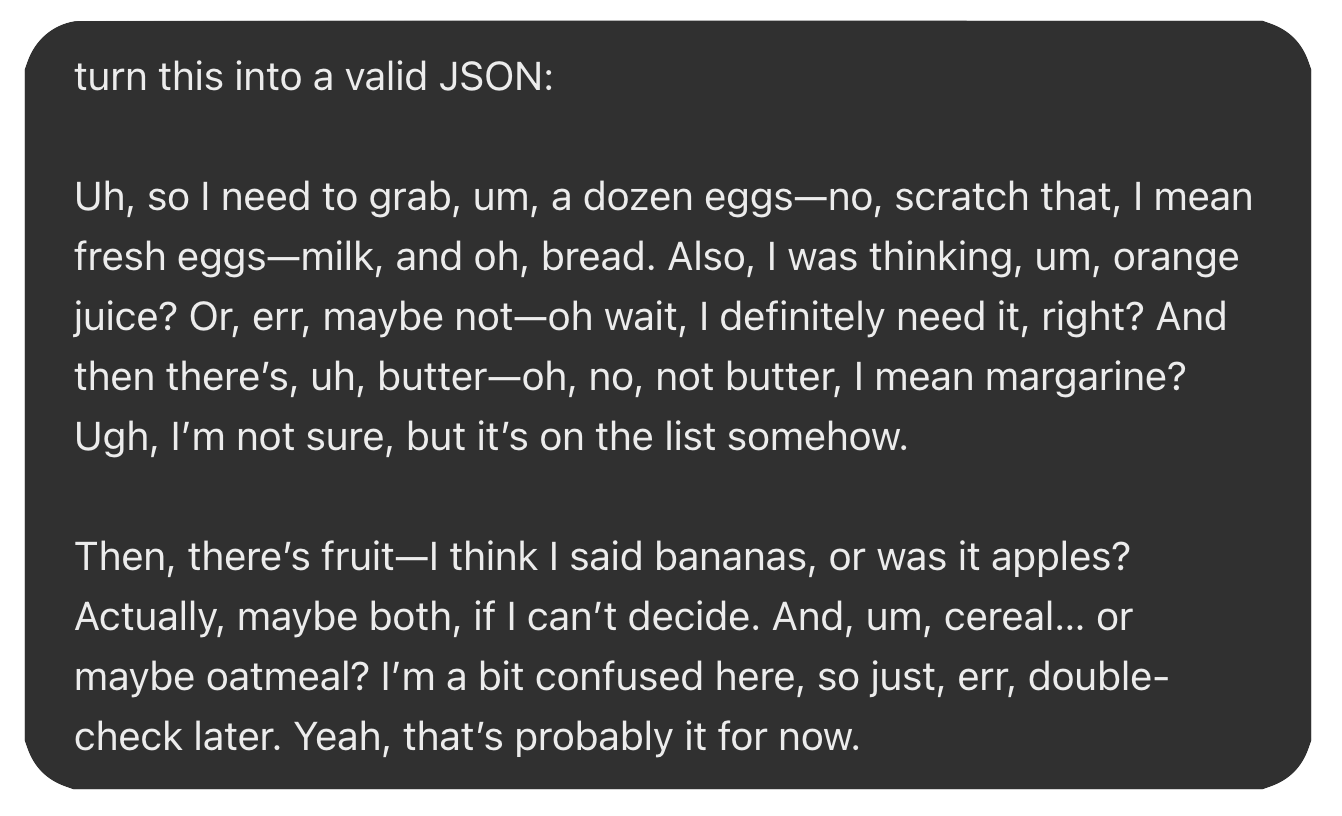1342x816 pixels.
Task: Click the word 'cereal…' in the message
Action: pyautogui.click(x=1014, y=618)
